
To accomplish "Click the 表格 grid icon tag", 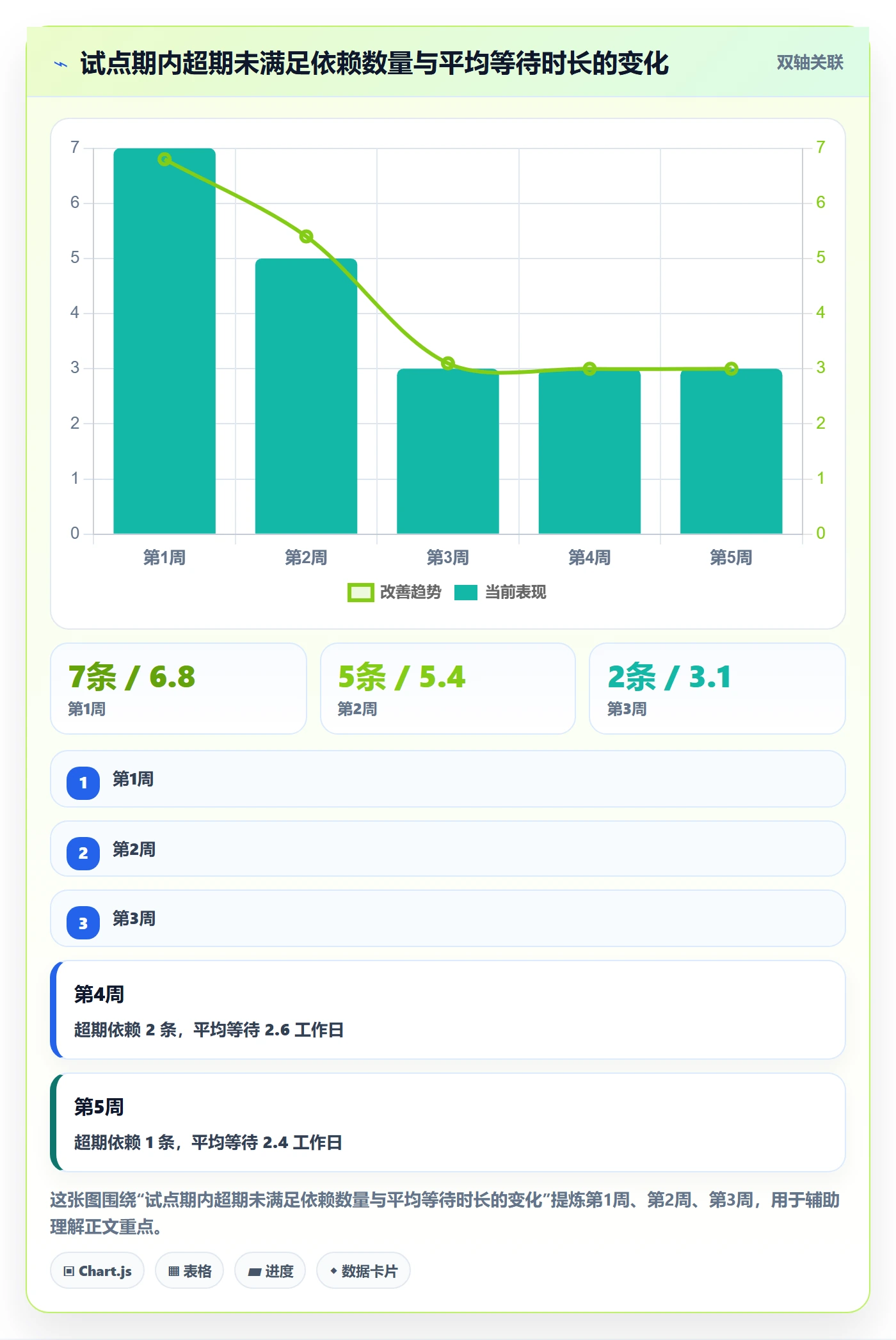I will click(189, 1271).
